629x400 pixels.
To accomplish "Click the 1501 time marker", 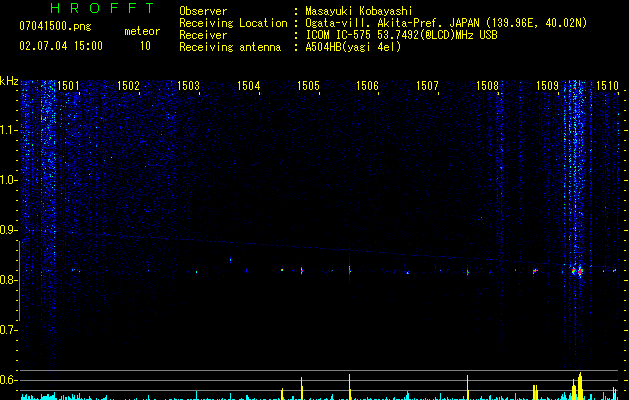I will click(x=68, y=86).
